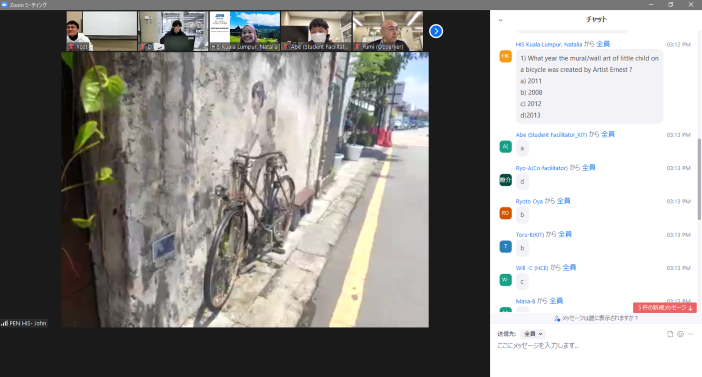
Task: Click the chat panel vertical scrollbar
Action: tap(699, 179)
